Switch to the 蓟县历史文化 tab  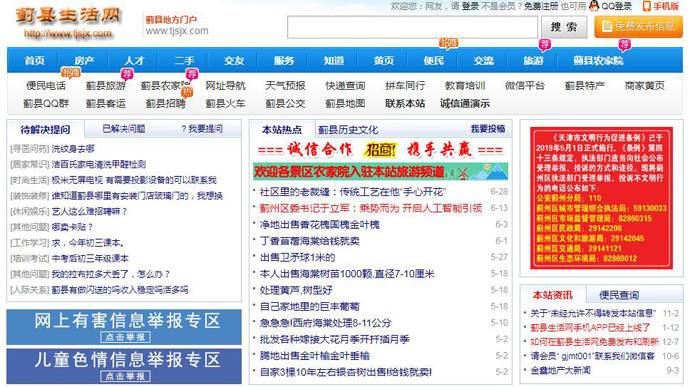(x=348, y=130)
